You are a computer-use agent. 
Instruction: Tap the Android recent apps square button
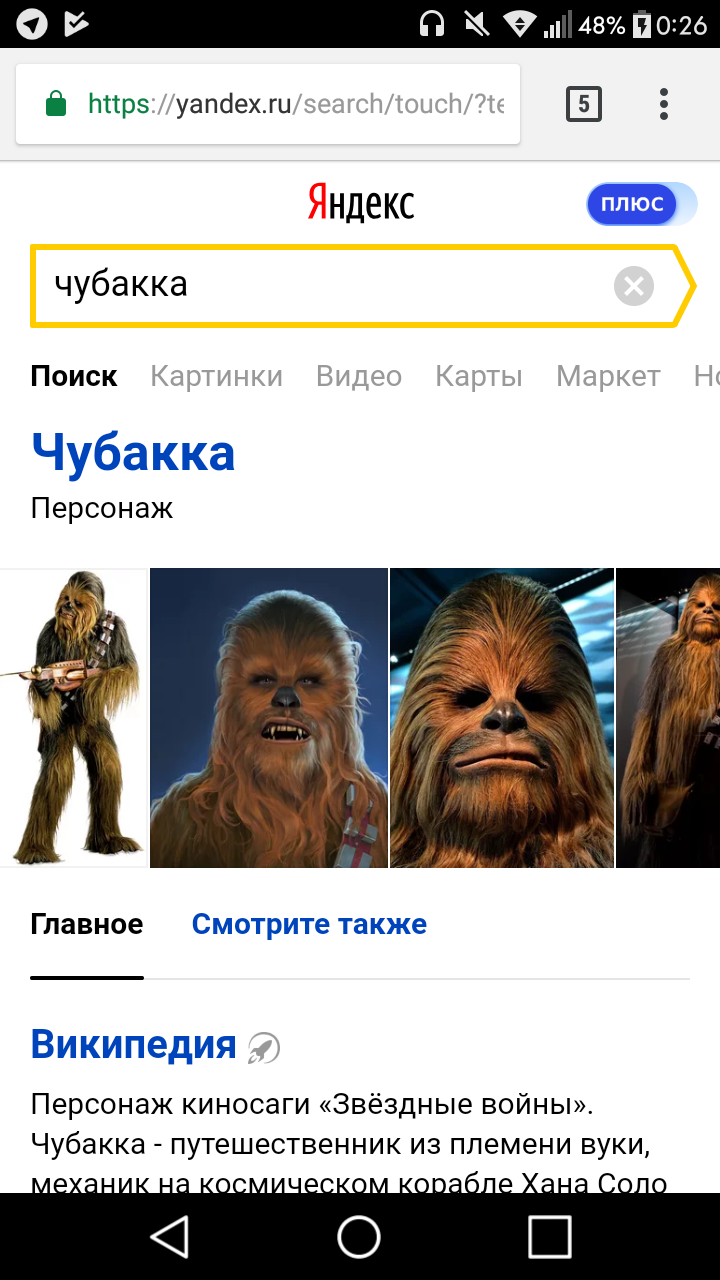549,1236
